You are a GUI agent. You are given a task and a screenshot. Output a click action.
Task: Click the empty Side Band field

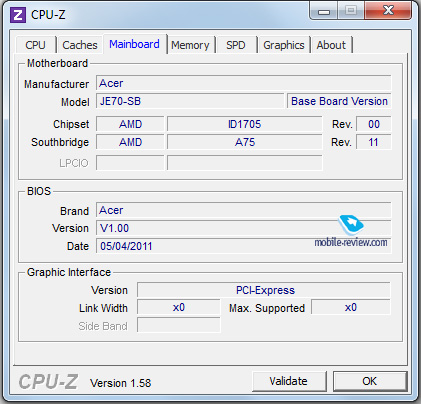[179, 325]
